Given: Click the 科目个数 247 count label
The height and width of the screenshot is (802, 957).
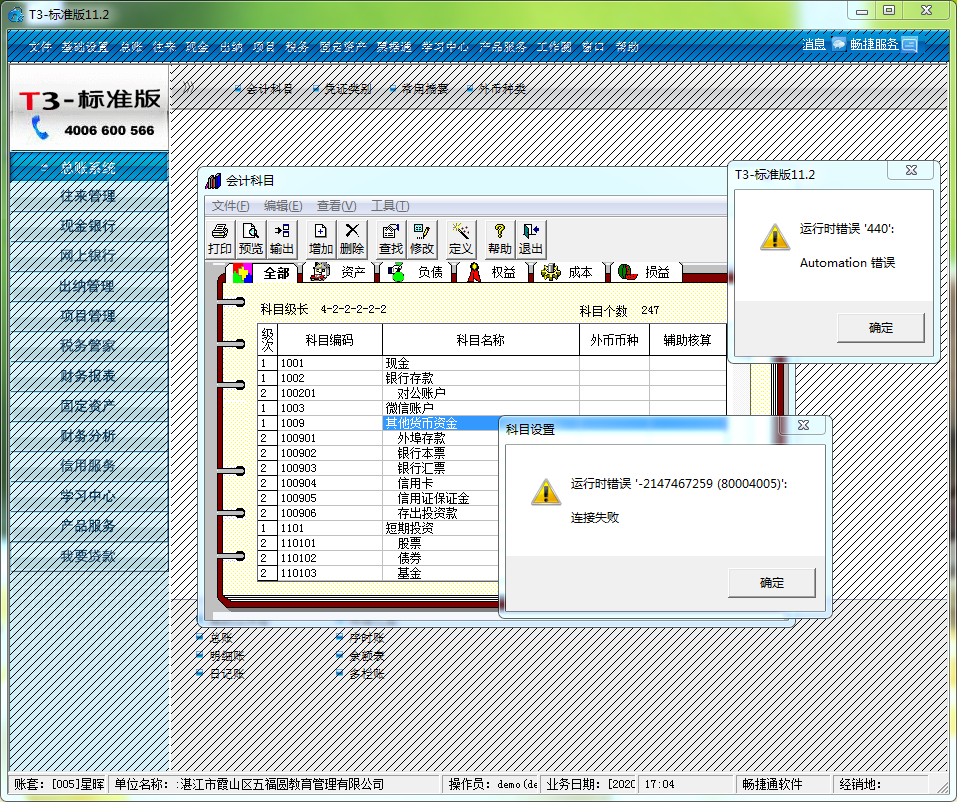Looking at the screenshot, I should [619, 311].
